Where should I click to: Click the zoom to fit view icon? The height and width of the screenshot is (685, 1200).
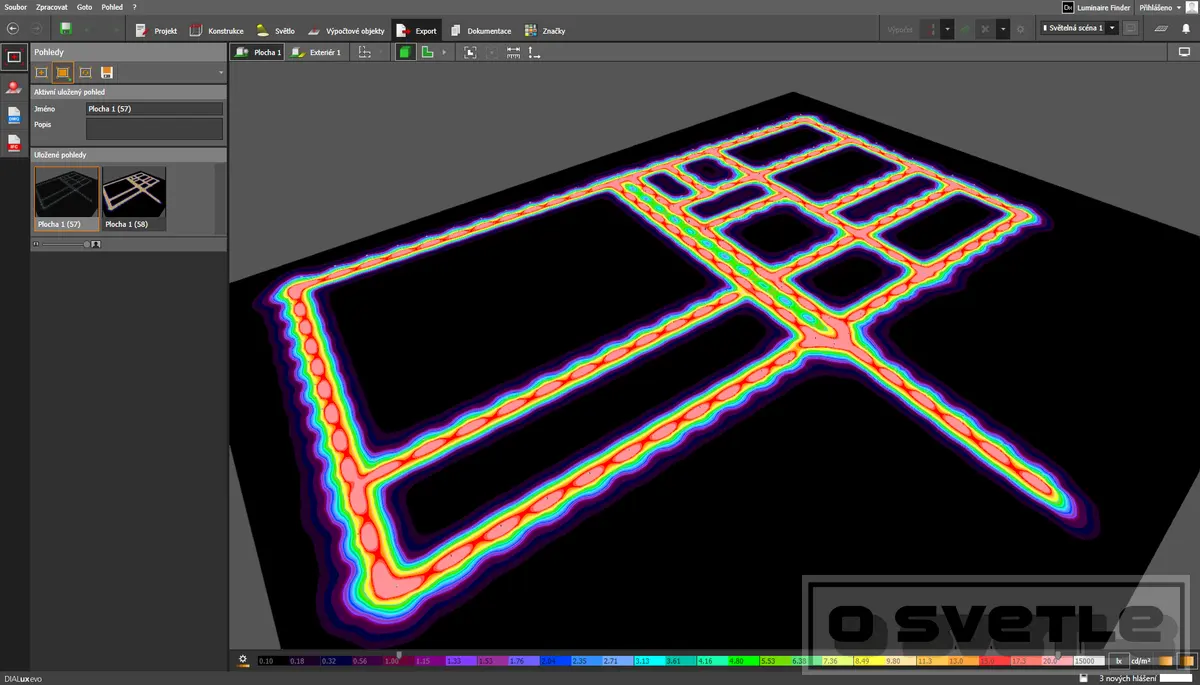(x=470, y=52)
